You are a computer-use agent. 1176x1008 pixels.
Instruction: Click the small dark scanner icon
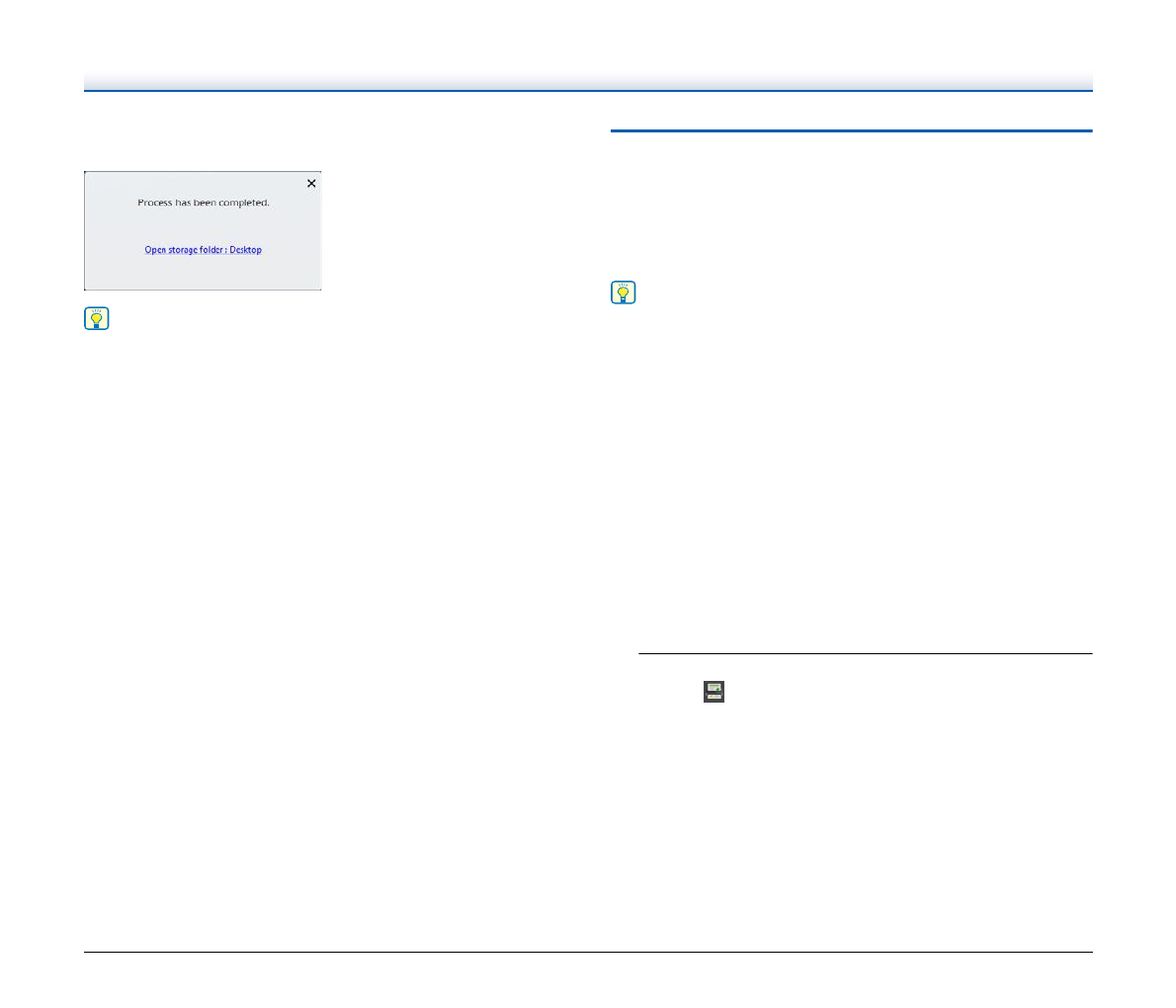tap(714, 692)
